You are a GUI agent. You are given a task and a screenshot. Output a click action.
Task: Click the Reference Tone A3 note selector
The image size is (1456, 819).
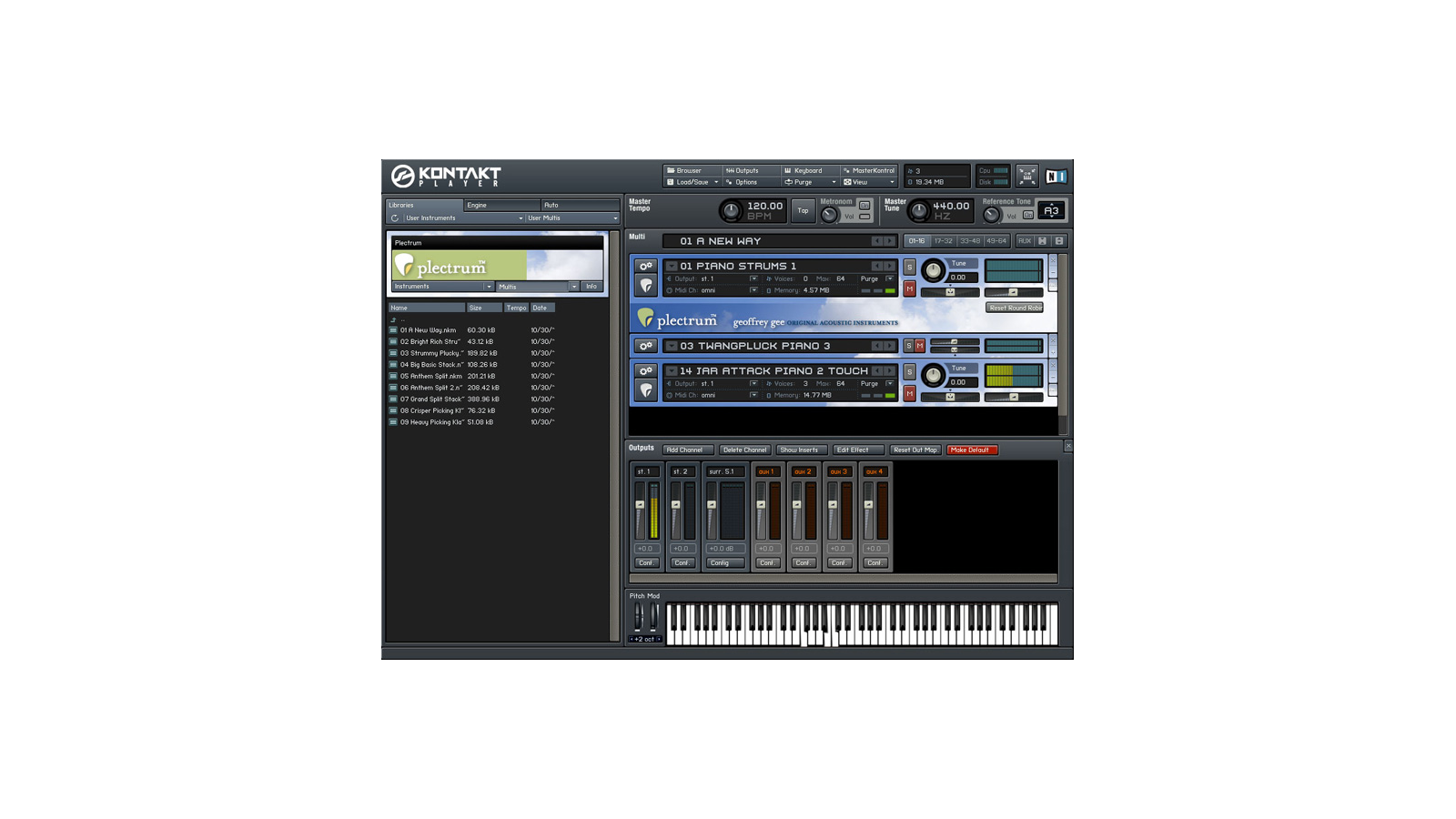pos(1051,211)
